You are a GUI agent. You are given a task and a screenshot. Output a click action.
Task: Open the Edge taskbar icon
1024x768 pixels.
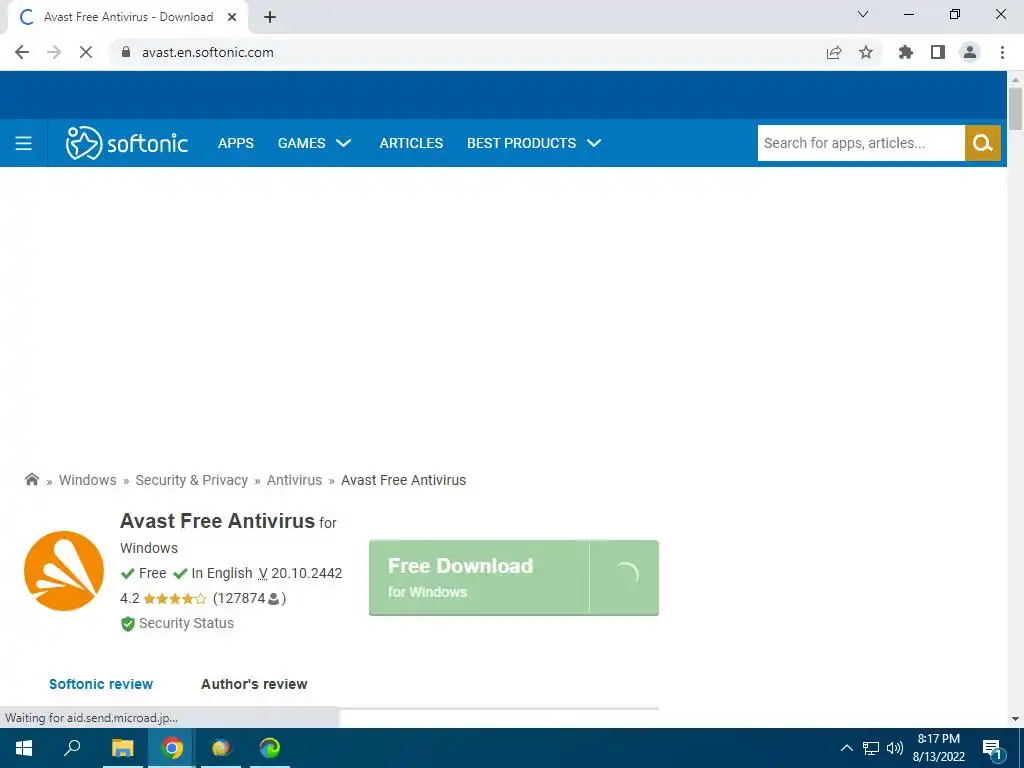(x=269, y=748)
